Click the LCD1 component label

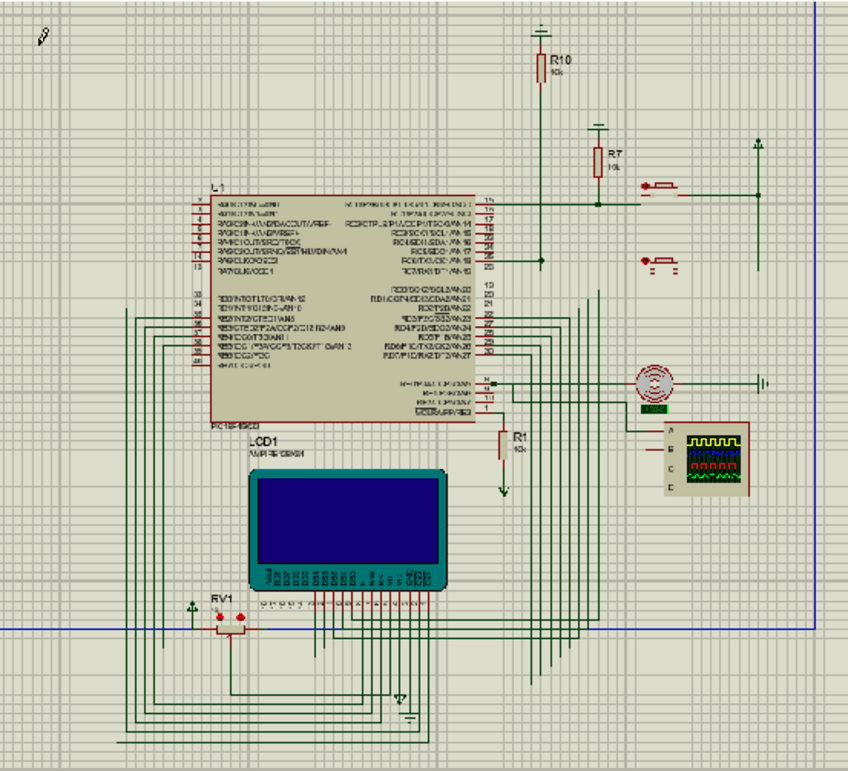(x=263, y=441)
